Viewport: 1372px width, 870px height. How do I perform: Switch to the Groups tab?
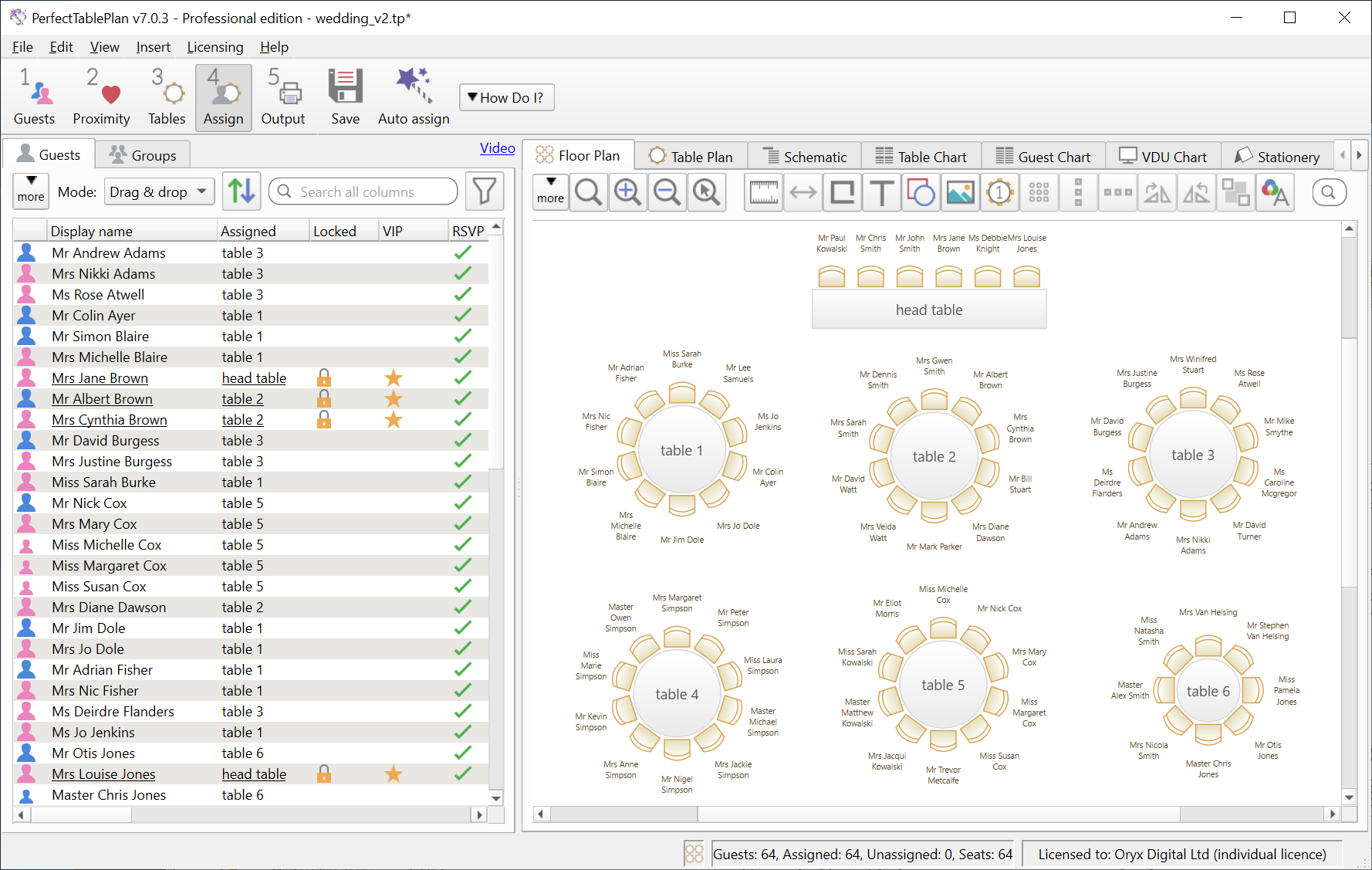pyautogui.click(x=143, y=155)
